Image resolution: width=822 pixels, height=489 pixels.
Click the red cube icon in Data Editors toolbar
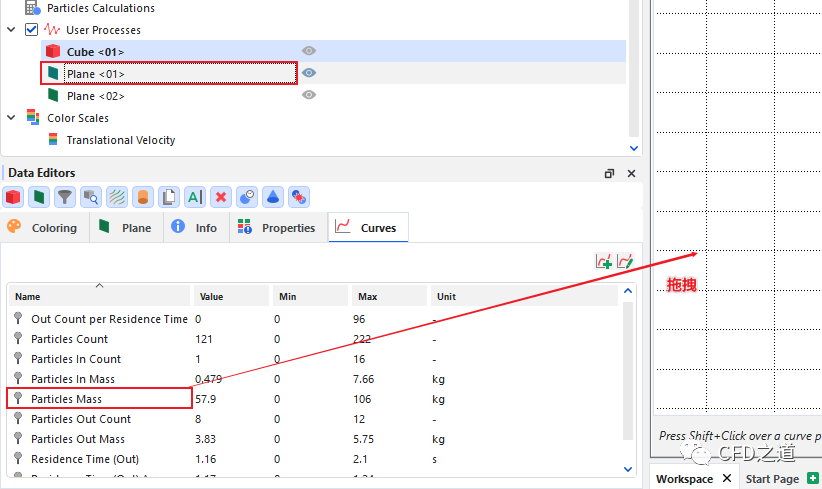pos(13,197)
